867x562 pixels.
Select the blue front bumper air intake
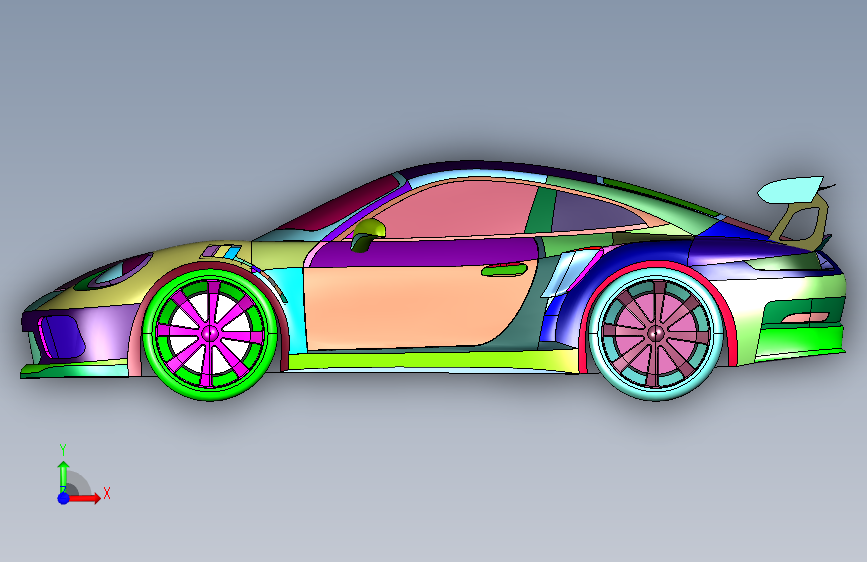(x=62, y=335)
